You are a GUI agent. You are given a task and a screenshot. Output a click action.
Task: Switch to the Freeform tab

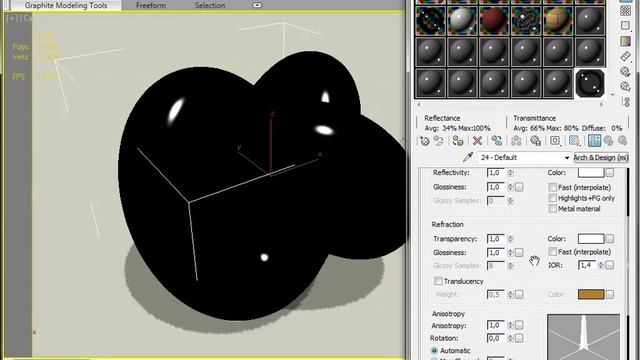151,5
